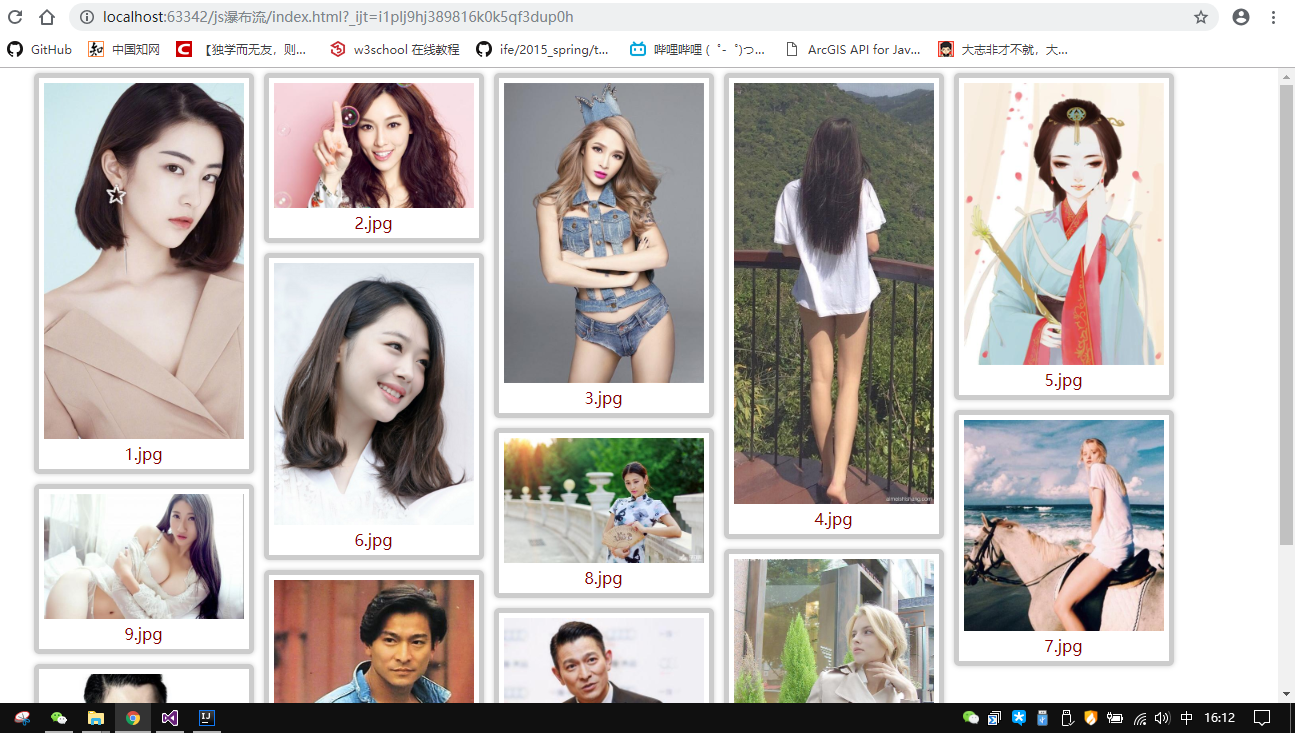This screenshot has width=1295, height=733.
Task: Click the scrollbar down arrow
Action: click(x=1286, y=694)
